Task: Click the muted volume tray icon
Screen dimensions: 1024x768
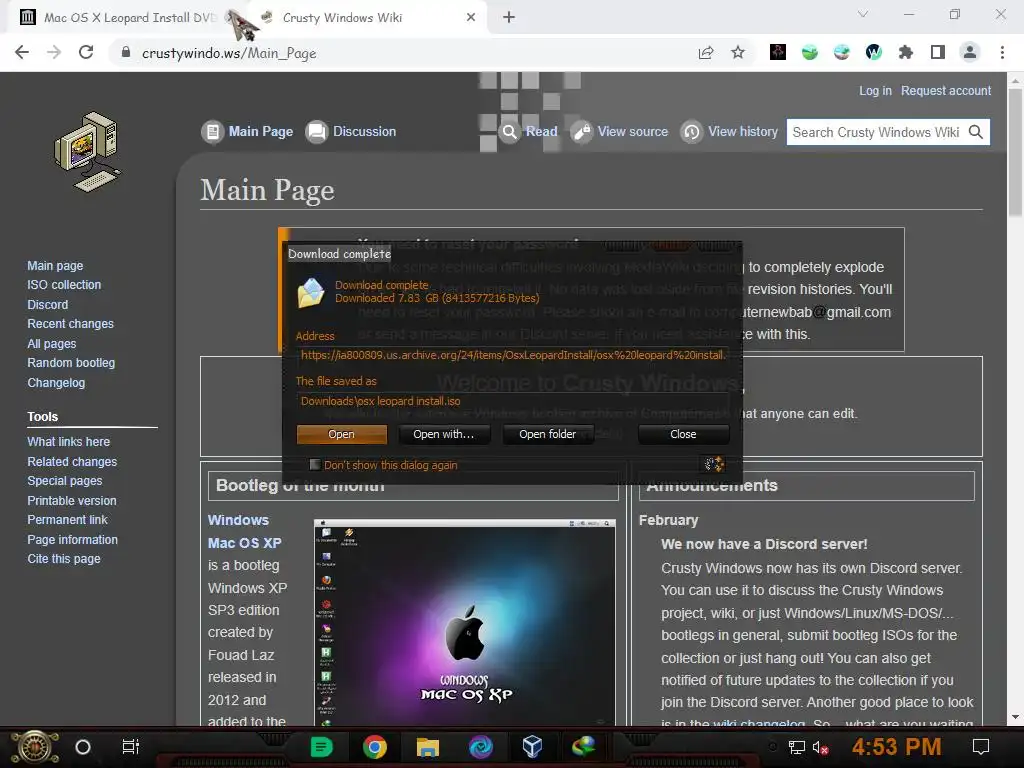Action: [820, 748]
